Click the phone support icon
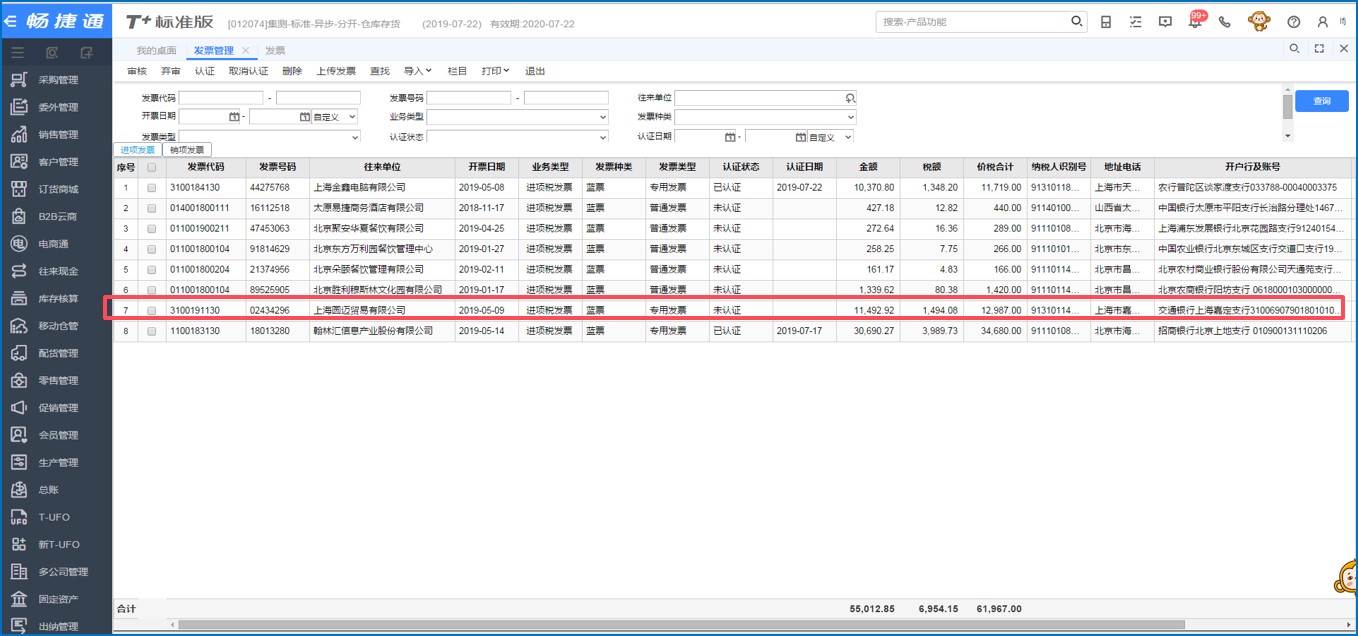 tap(1225, 22)
